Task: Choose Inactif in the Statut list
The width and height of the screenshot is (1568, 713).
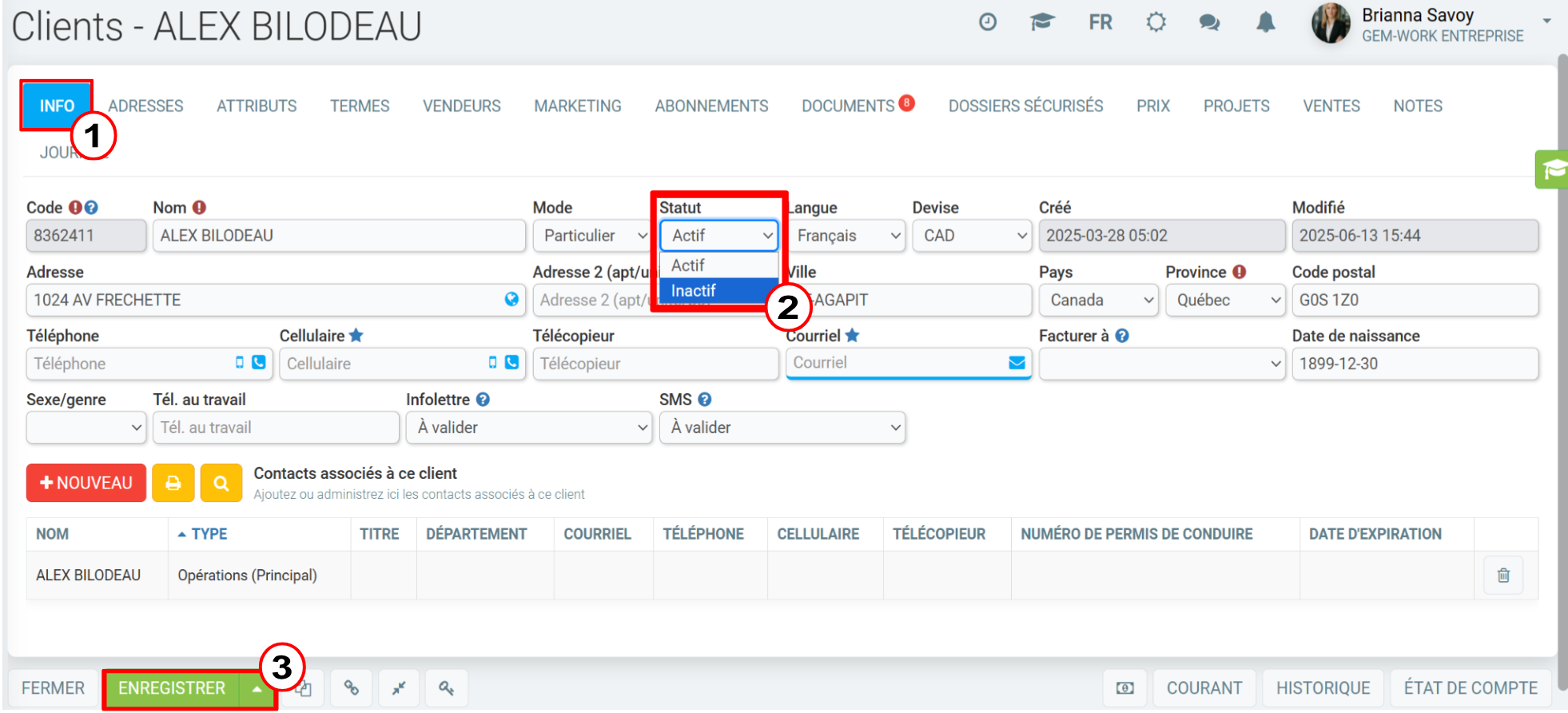Action: click(x=719, y=291)
